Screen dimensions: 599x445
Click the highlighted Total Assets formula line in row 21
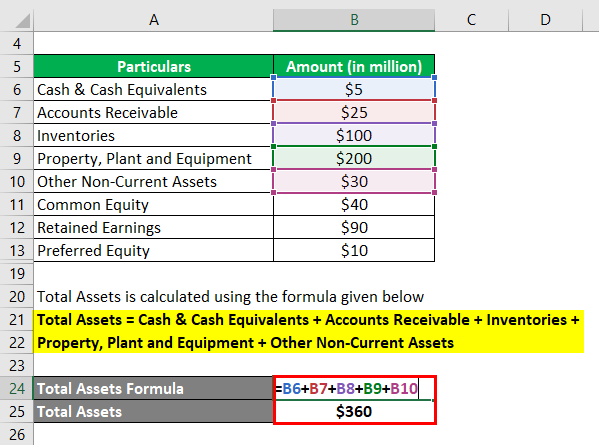309,319
